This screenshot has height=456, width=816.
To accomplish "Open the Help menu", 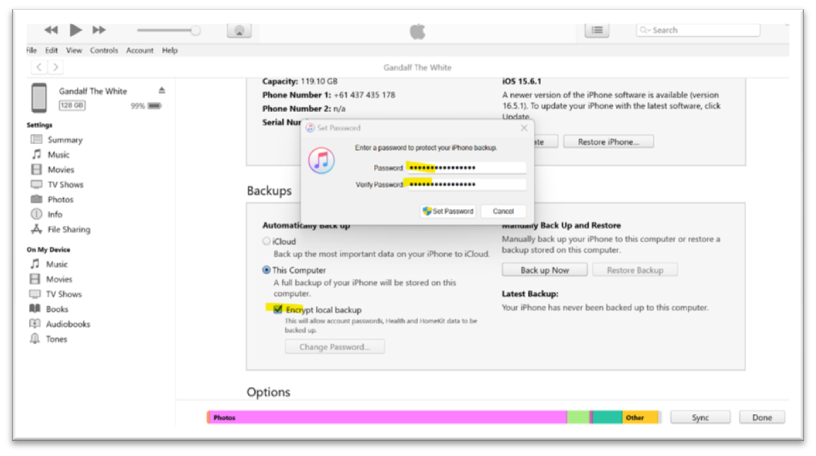I will pos(170,50).
